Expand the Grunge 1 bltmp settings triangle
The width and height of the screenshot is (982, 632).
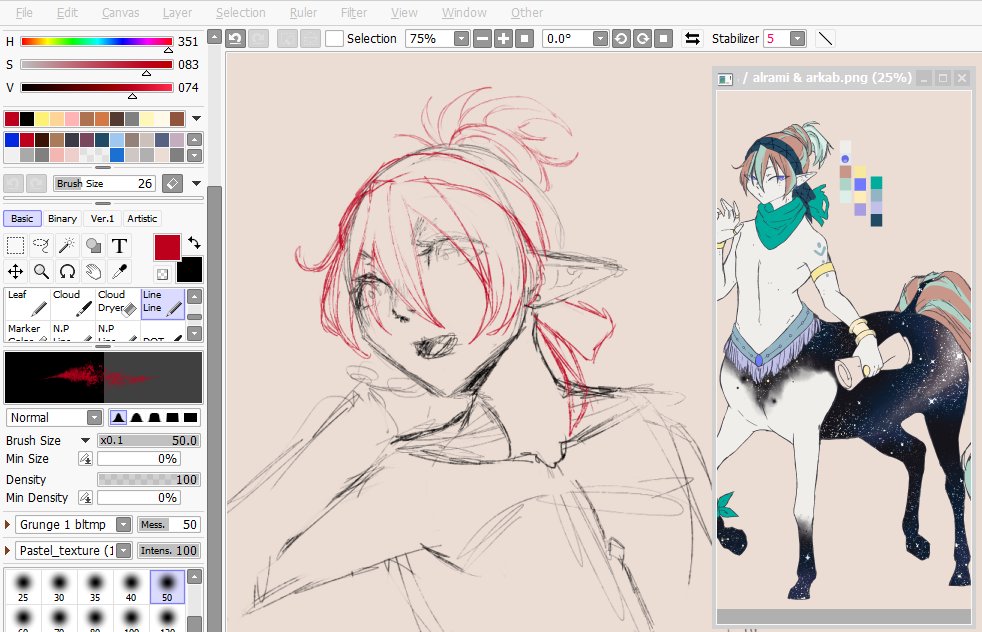[8, 525]
